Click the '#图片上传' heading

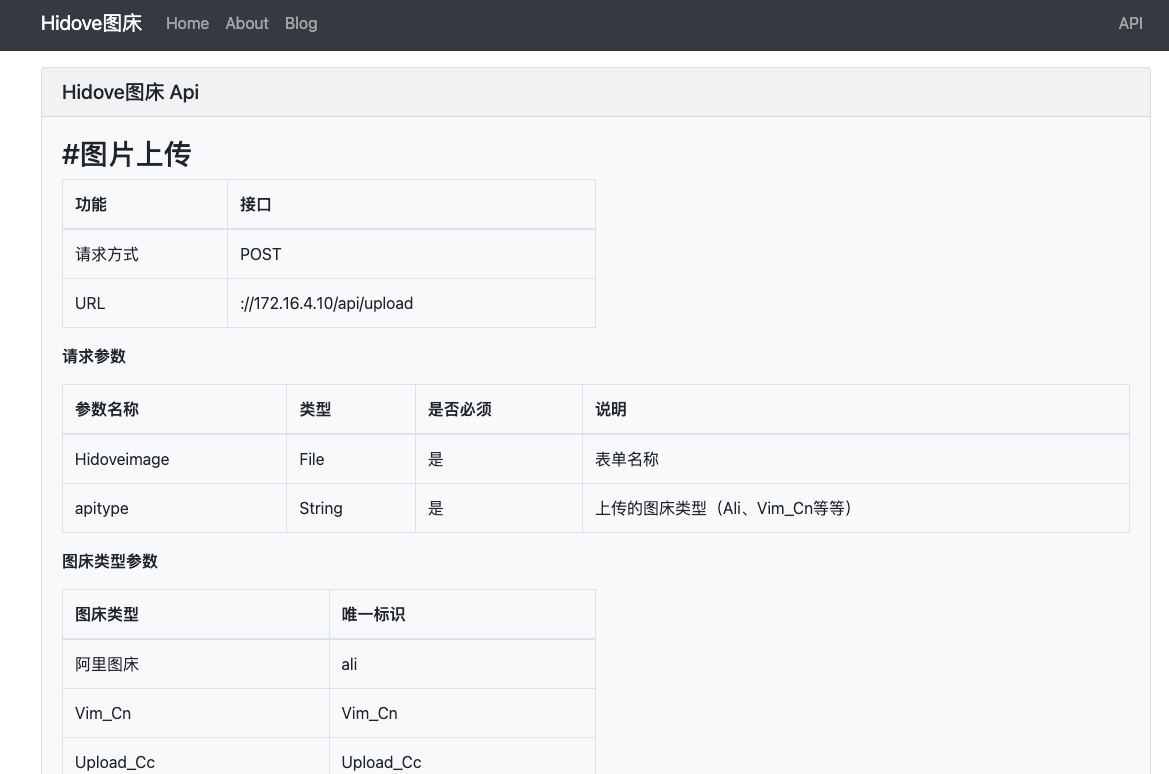[127, 154]
